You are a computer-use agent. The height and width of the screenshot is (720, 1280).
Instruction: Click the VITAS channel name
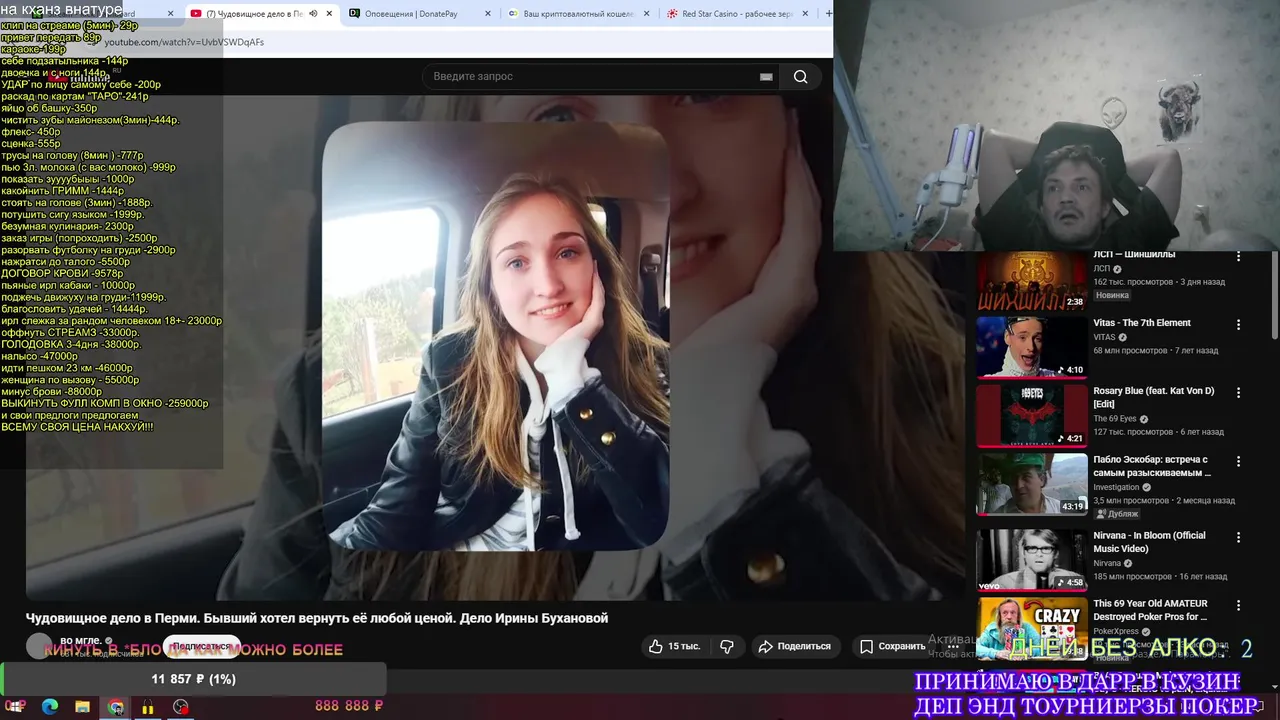[x=1104, y=337]
